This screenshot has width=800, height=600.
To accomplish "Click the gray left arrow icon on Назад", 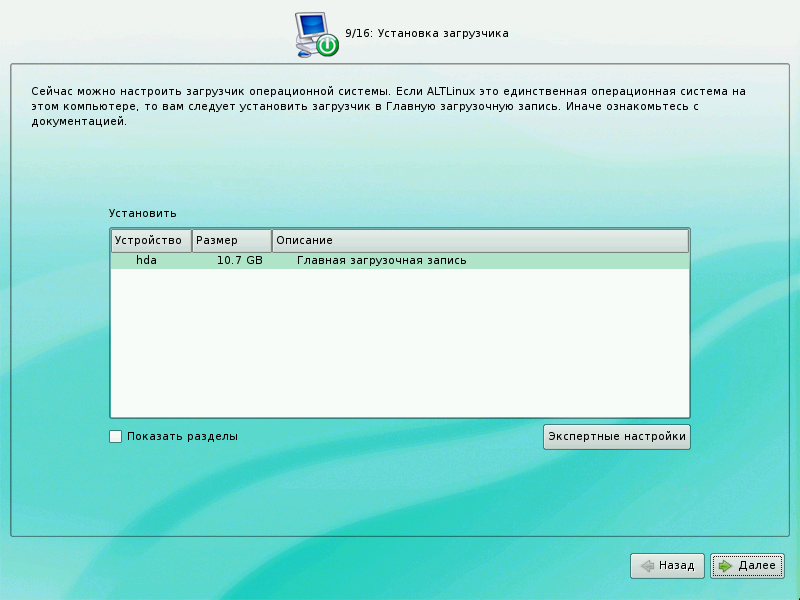I will [x=648, y=566].
